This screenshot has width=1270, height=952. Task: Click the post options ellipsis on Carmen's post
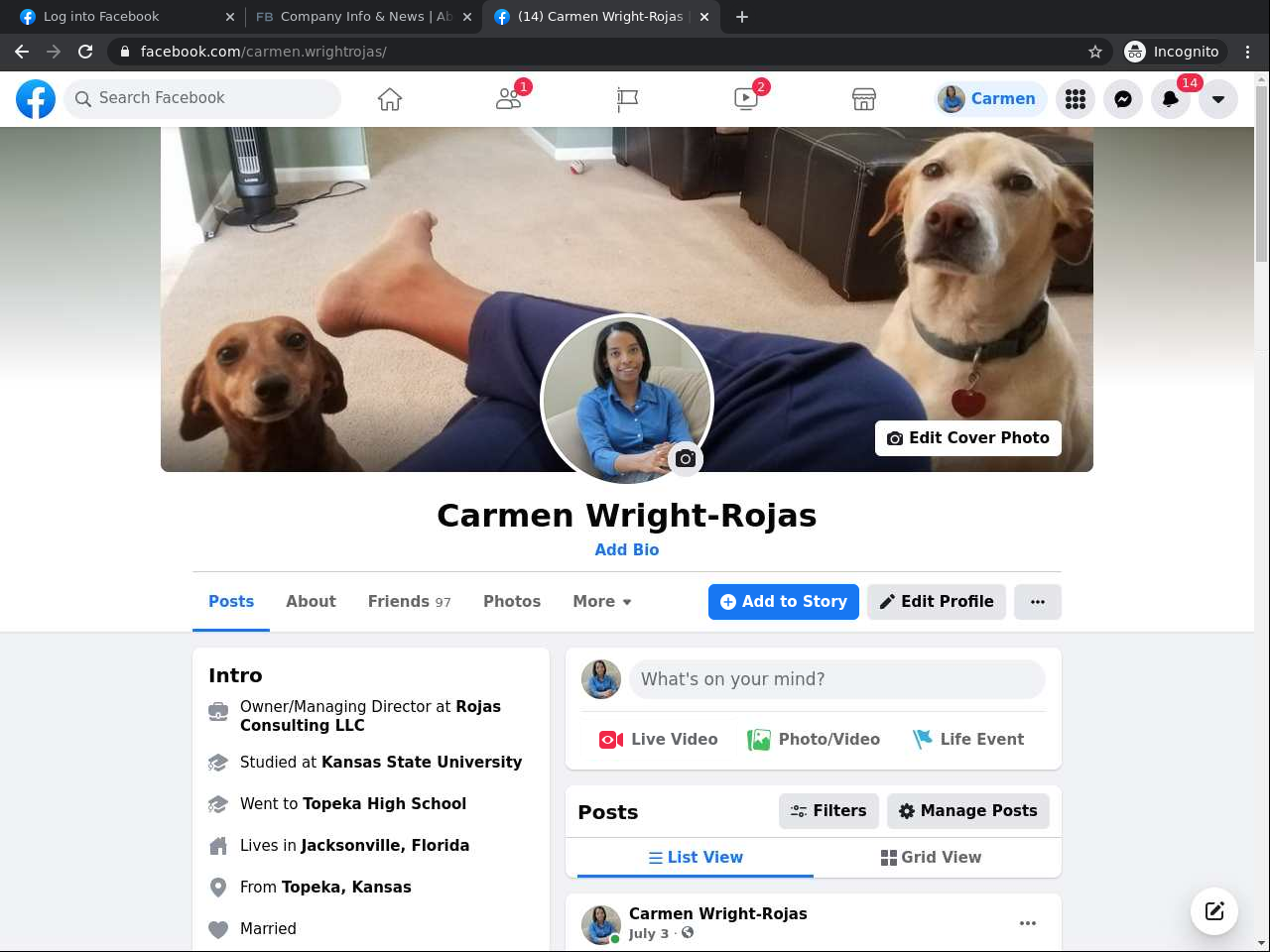click(x=1028, y=923)
